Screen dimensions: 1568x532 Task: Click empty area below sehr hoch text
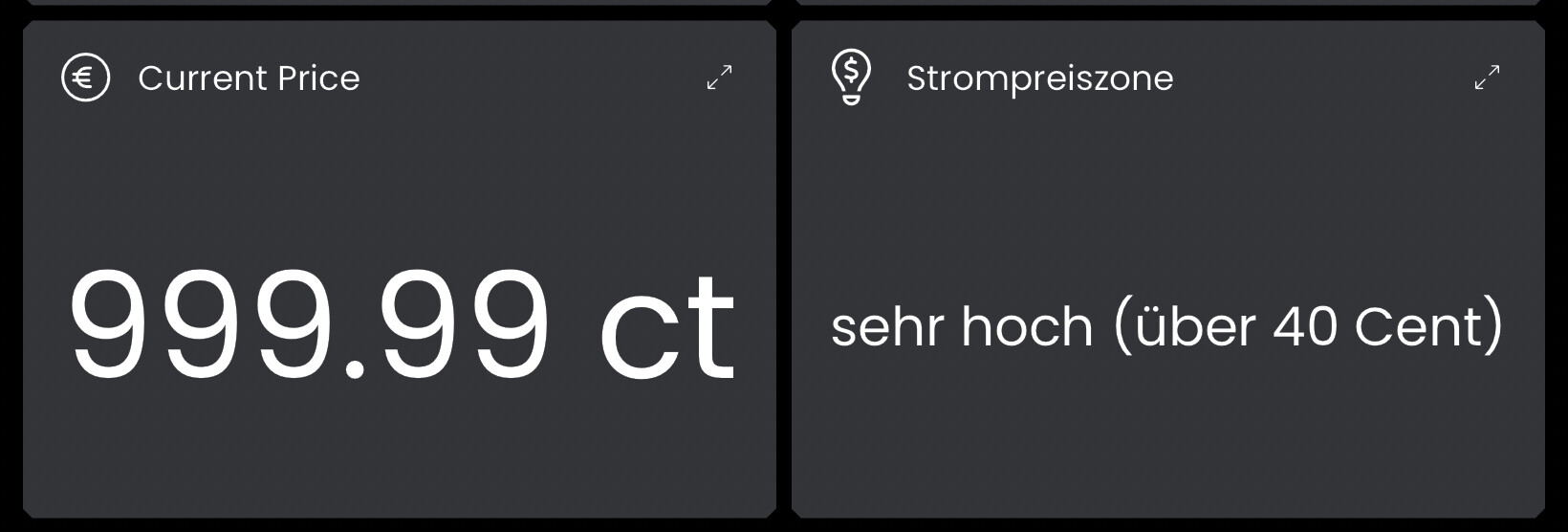(x=1168, y=440)
